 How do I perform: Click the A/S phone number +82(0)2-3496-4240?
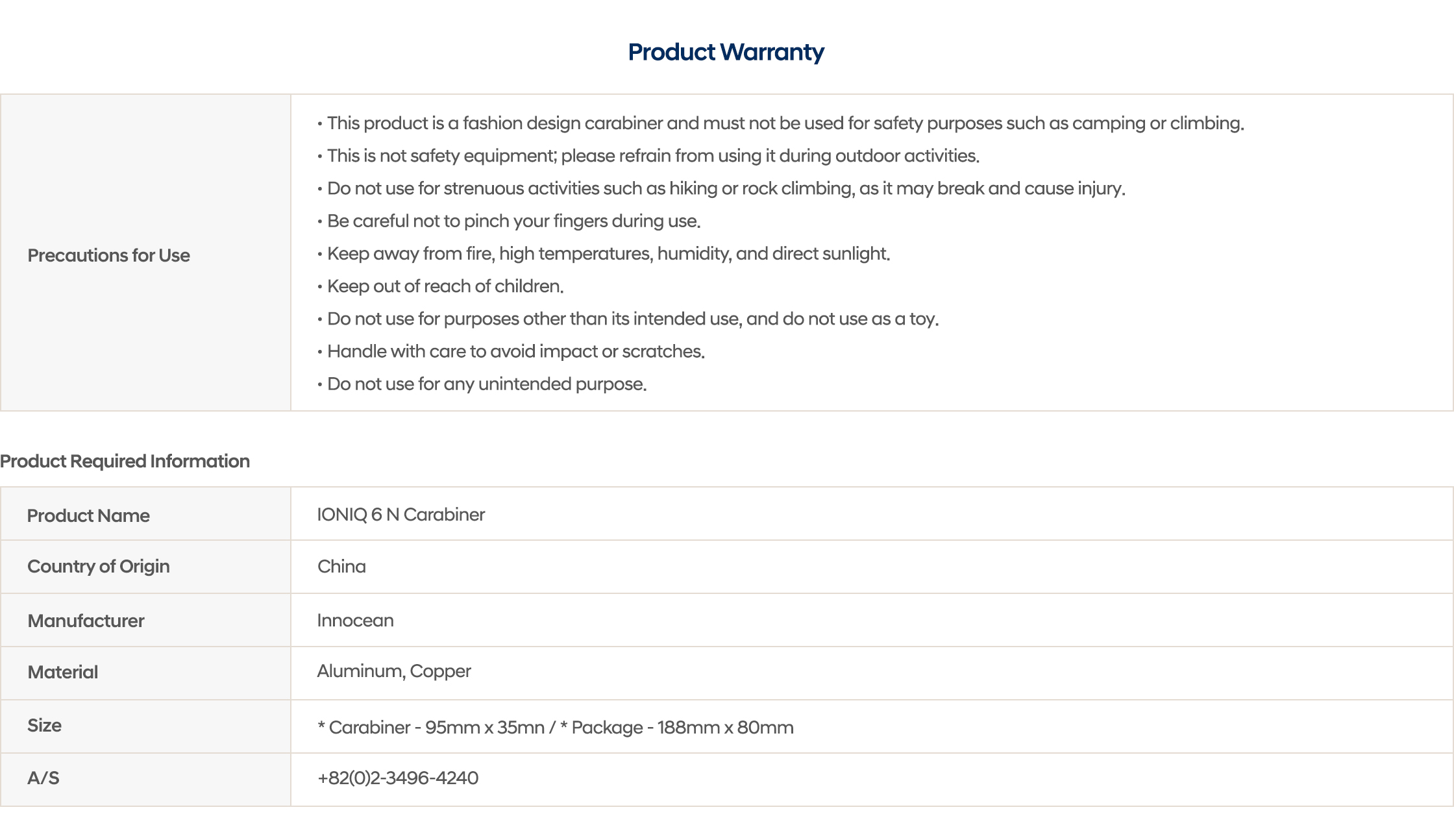click(397, 778)
